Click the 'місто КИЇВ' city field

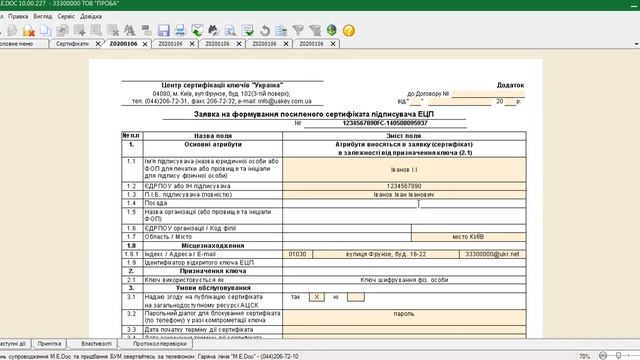point(469,237)
